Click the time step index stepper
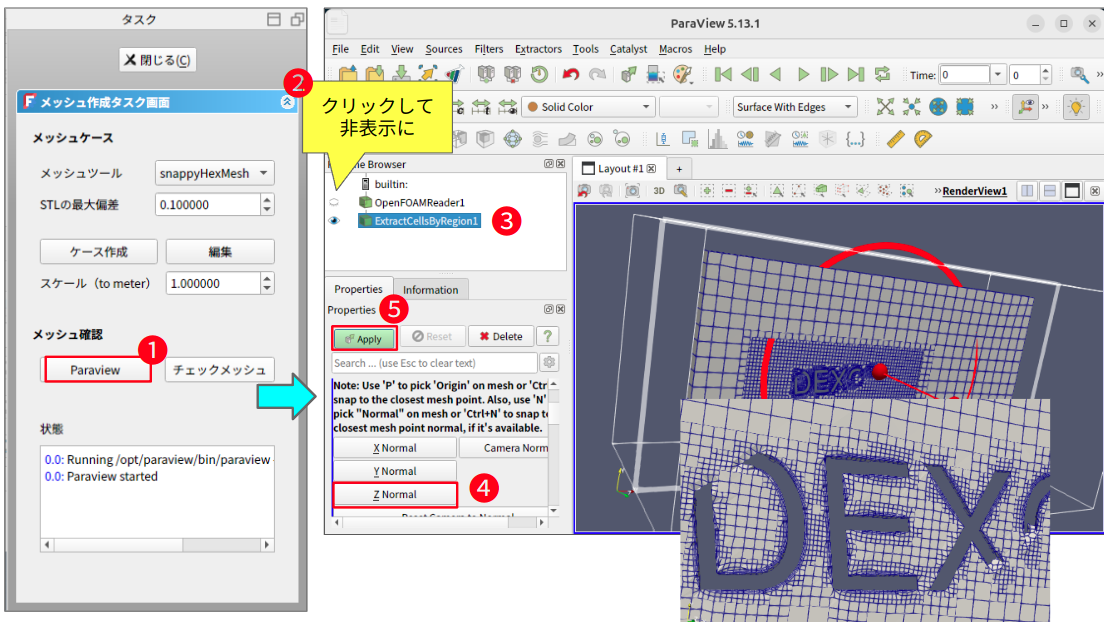This screenshot has height=622, width=1104. (x=1045, y=74)
